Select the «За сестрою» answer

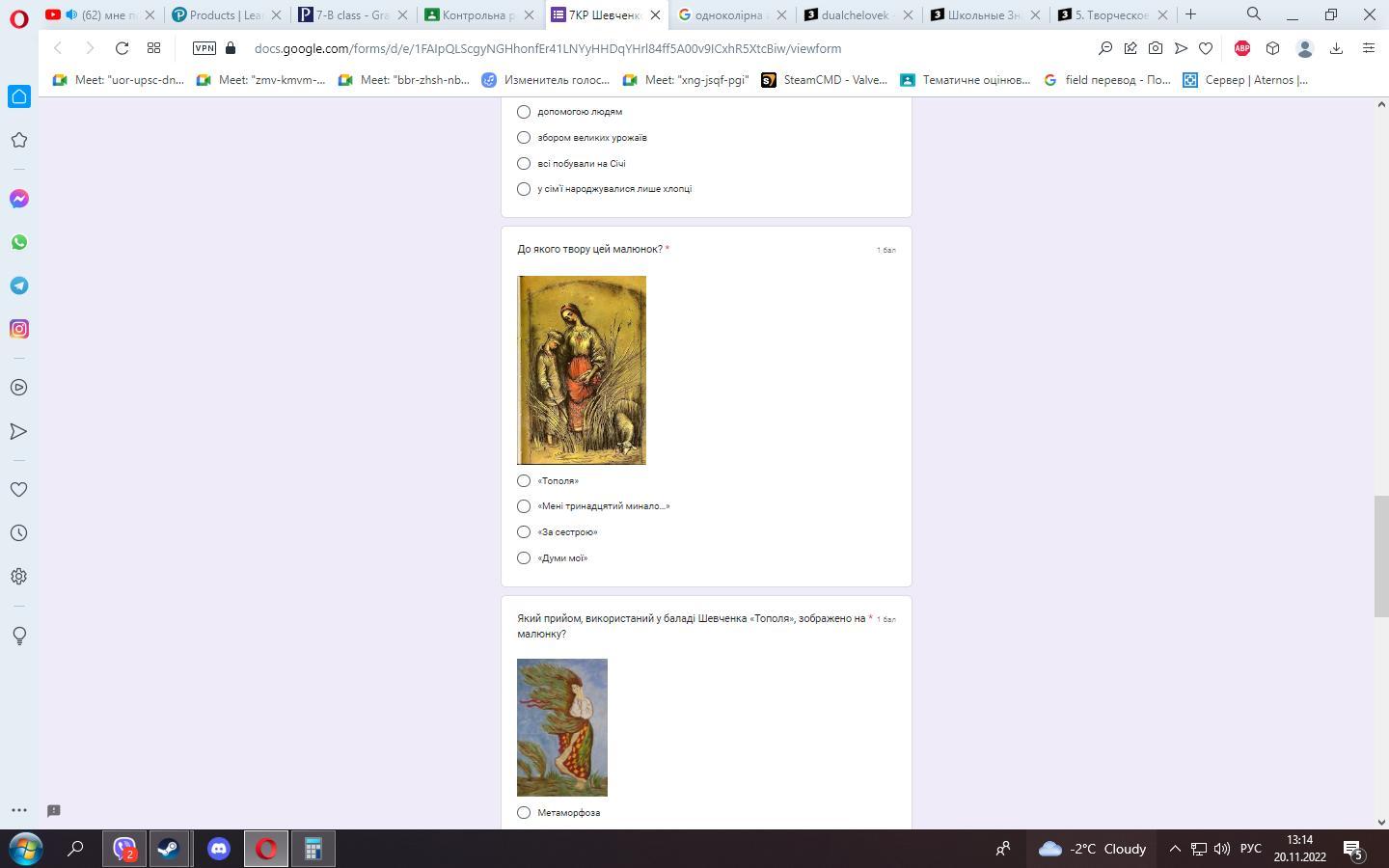pos(524,532)
